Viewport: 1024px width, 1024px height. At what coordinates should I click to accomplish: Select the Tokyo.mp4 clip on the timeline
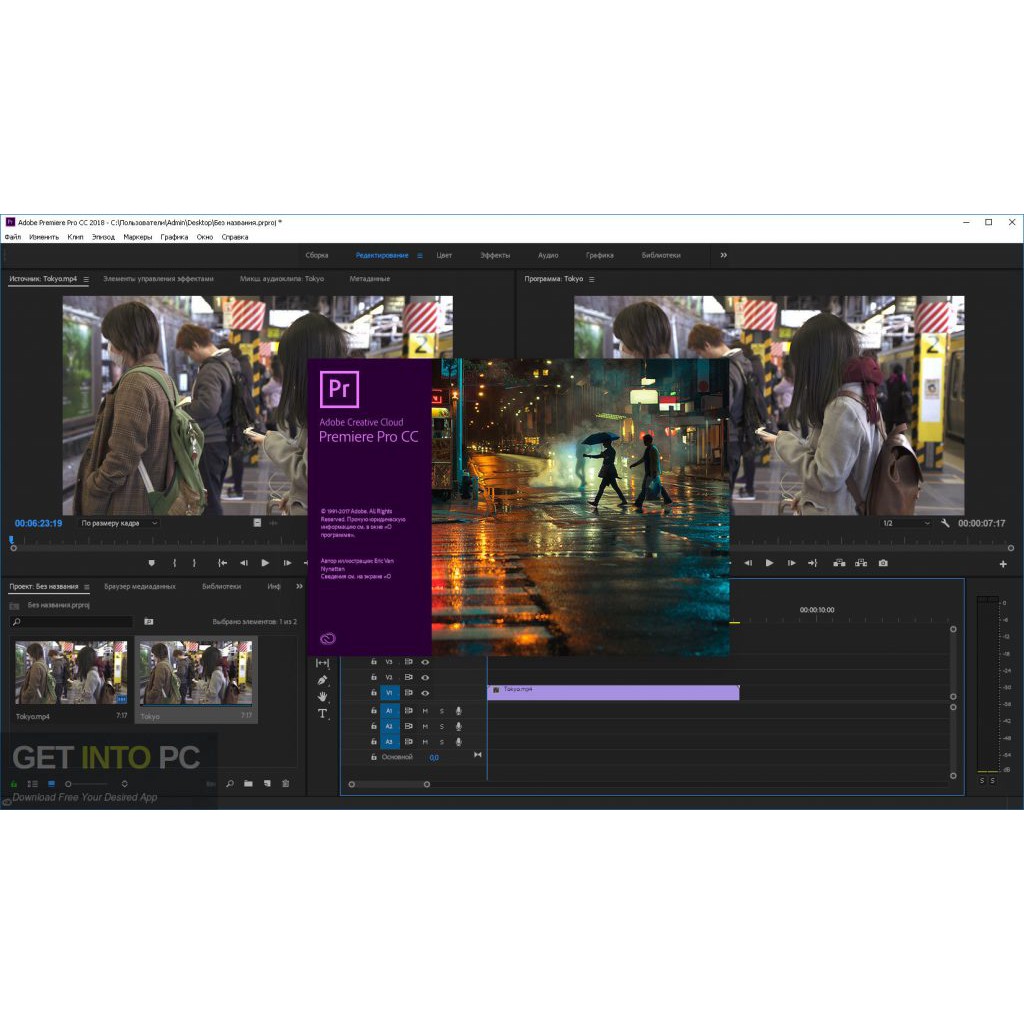pos(613,692)
